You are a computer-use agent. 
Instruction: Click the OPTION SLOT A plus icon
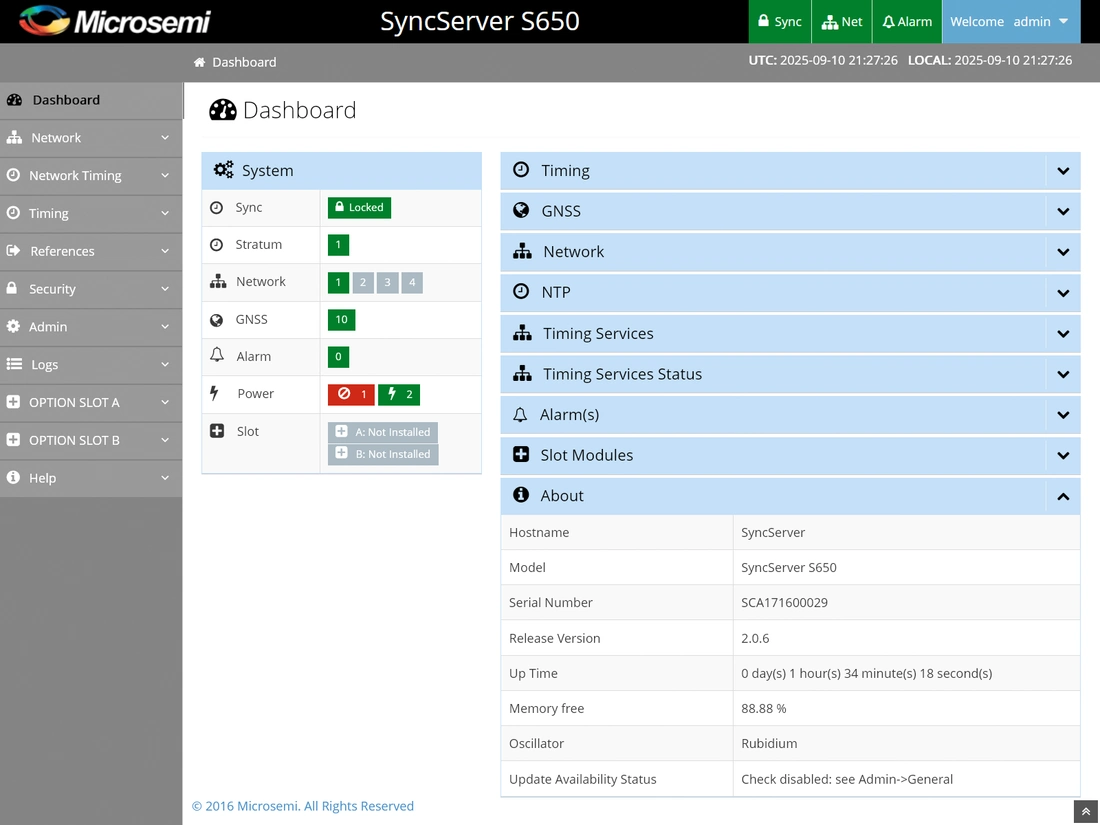point(13,402)
